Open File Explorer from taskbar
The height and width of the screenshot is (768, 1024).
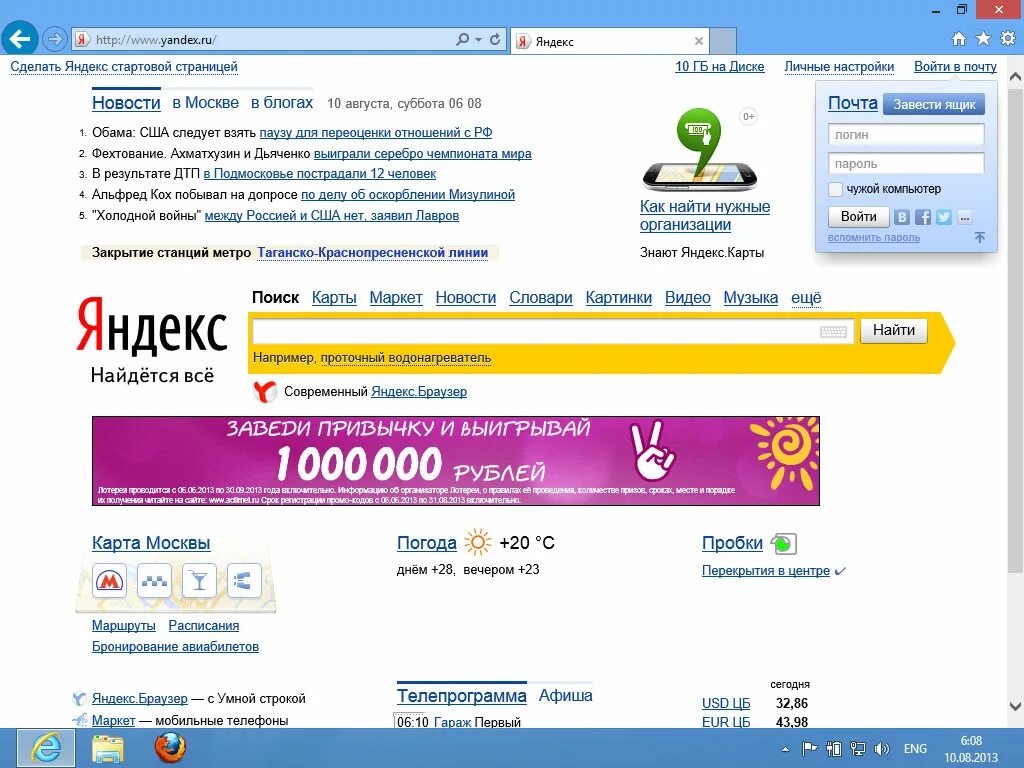(108, 748)
